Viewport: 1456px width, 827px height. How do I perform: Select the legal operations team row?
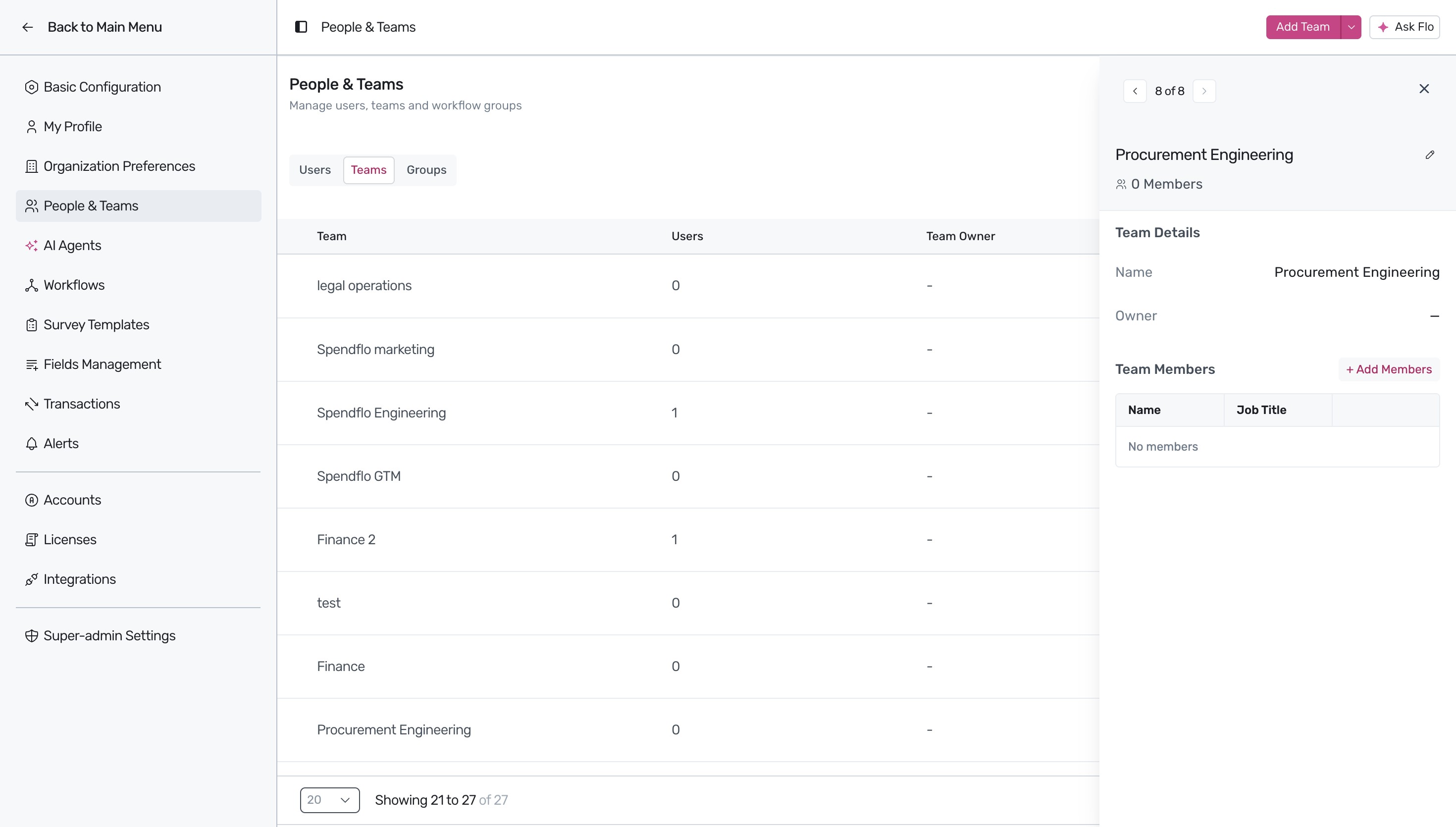688,286
